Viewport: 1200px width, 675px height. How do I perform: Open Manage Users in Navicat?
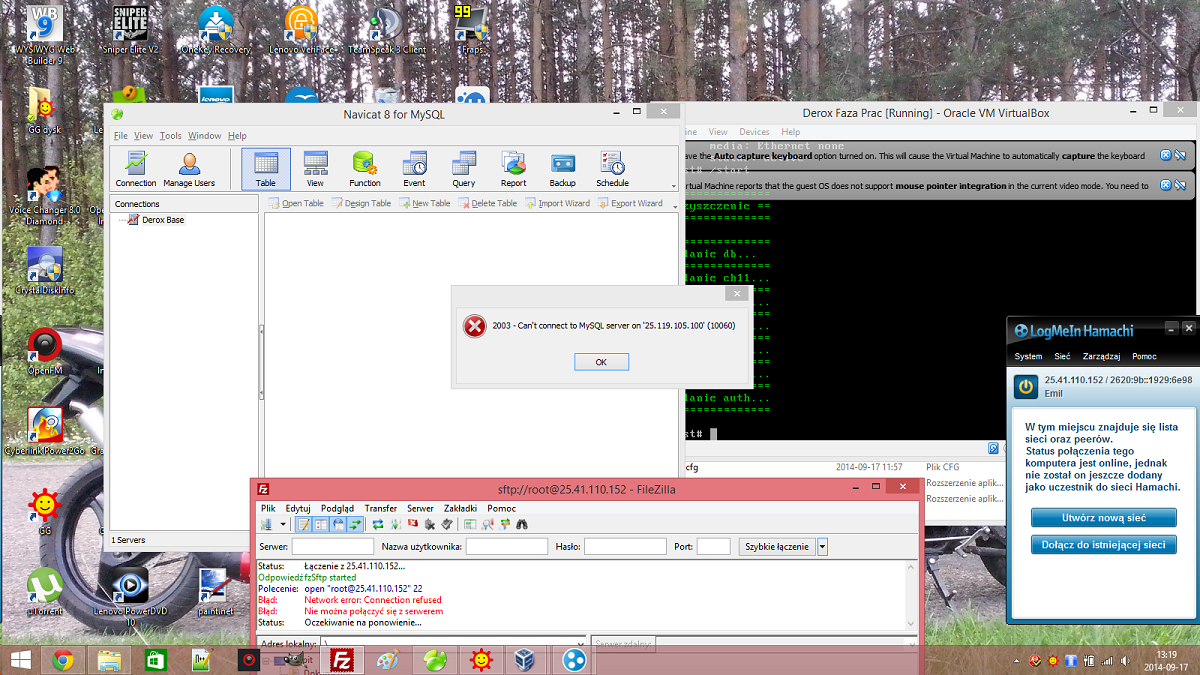tap(189, 169)
